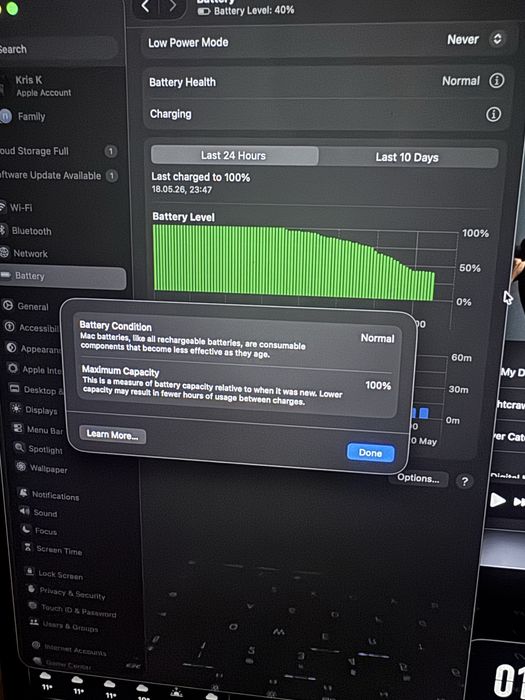
Task: Click the forward navigation chevron
Action: (x=172, y=6)
